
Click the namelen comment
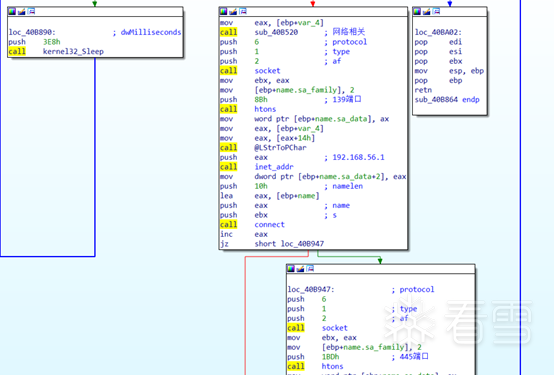tap(348, 186)
